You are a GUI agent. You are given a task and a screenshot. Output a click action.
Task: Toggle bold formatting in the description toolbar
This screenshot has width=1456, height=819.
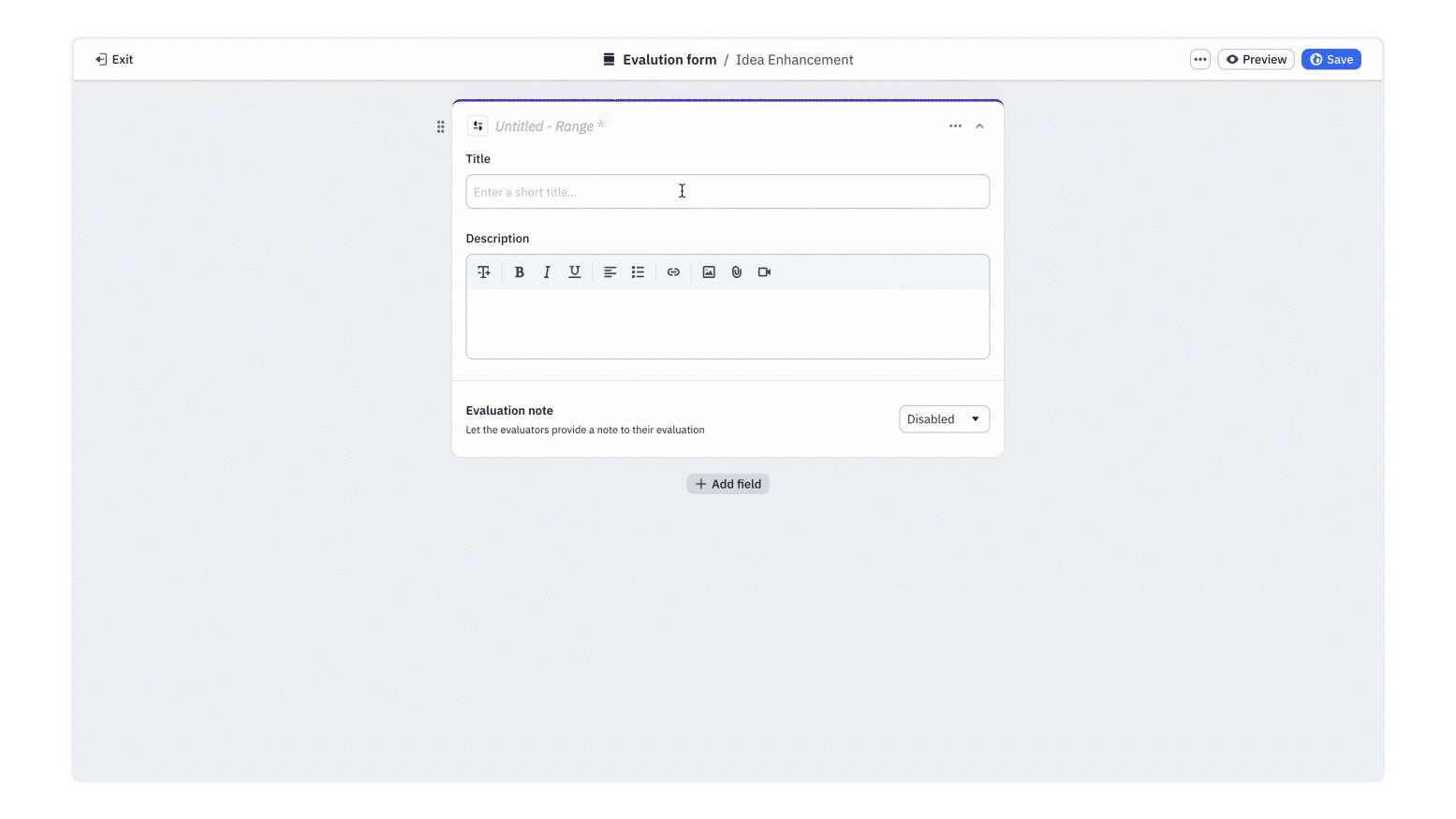[519, 271]
